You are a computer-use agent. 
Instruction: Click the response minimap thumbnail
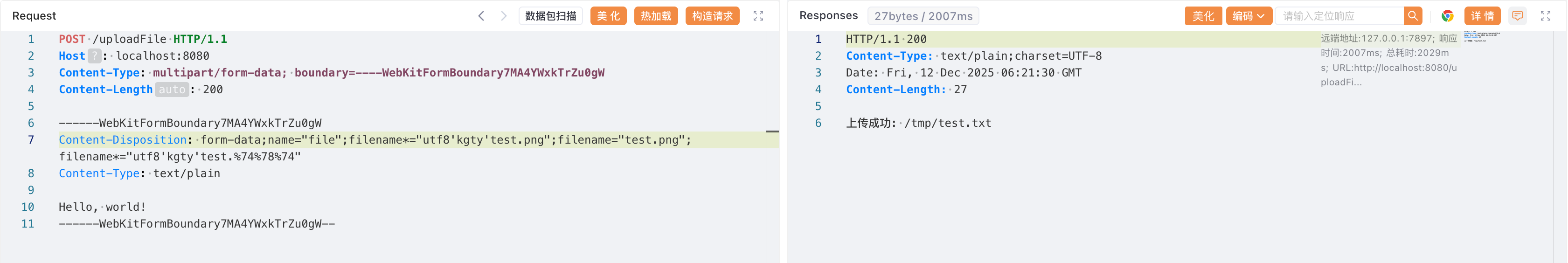point(1481,36)
